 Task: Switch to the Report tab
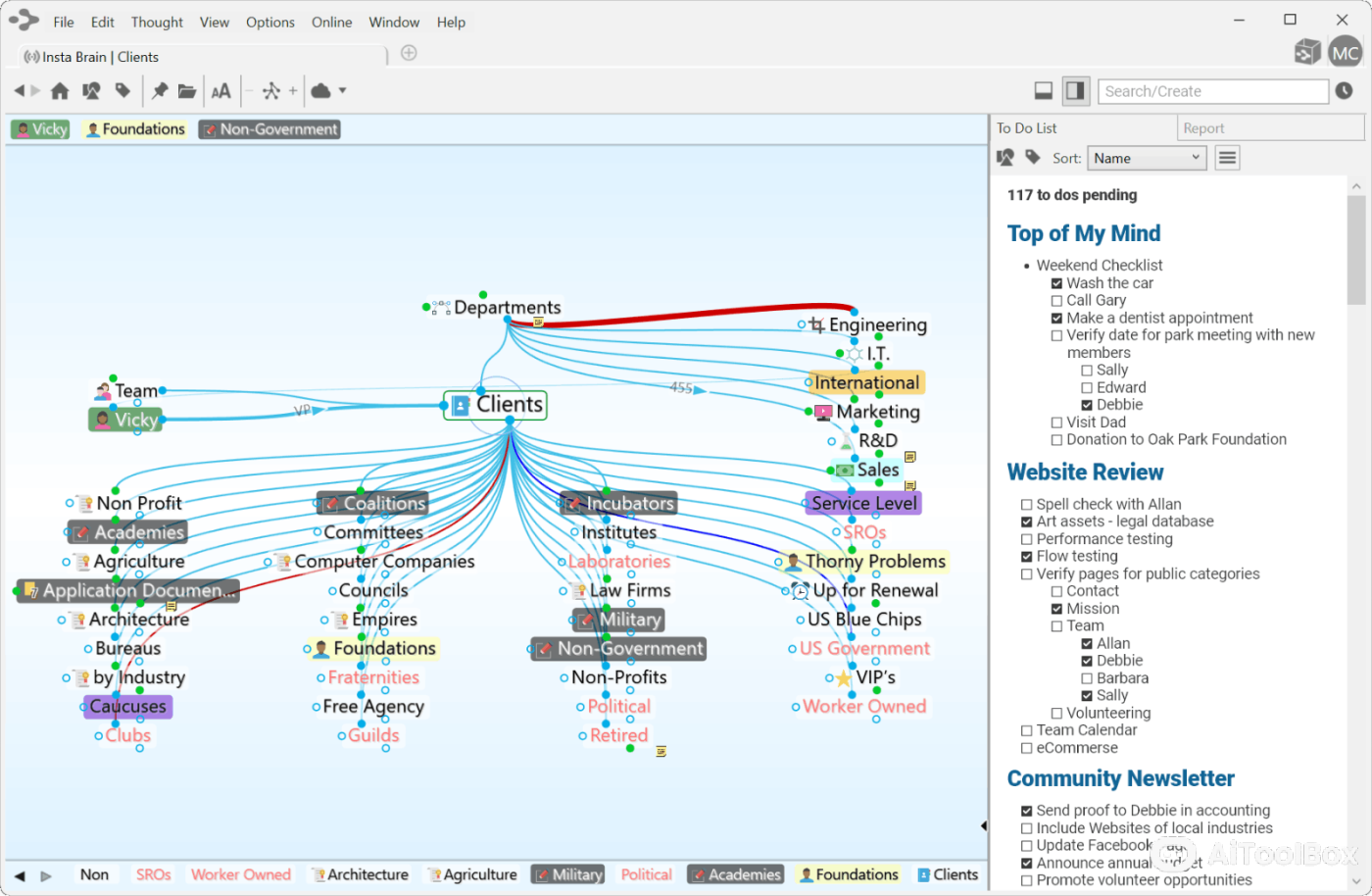1203,128
